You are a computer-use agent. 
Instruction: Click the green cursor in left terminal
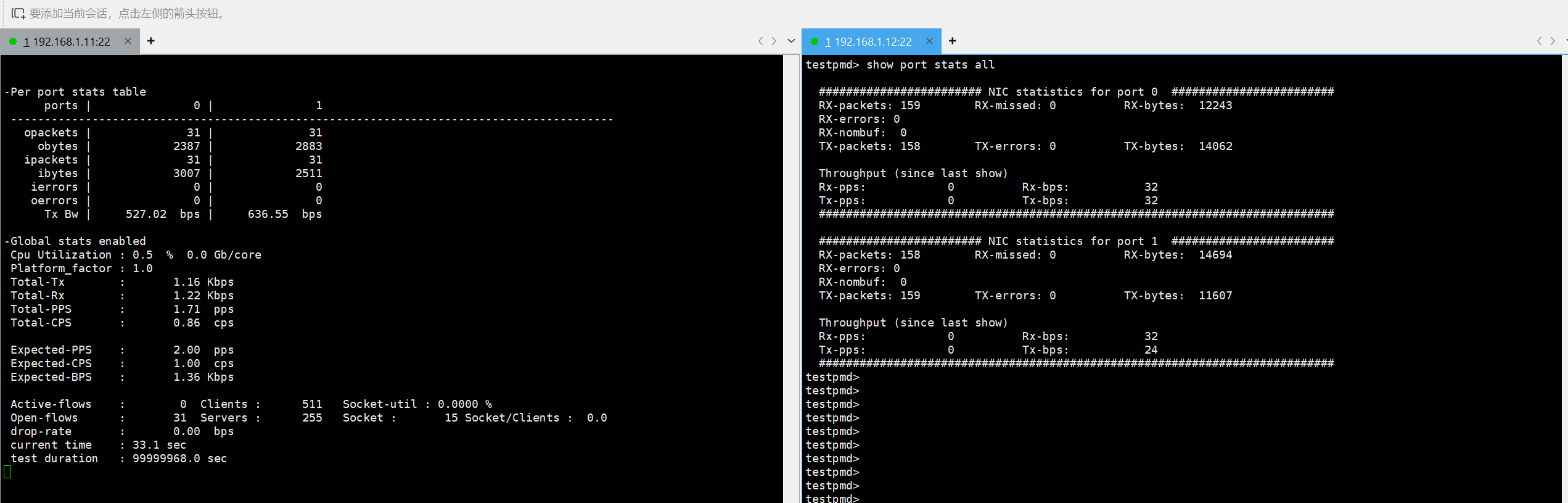[x=7, y=472]
